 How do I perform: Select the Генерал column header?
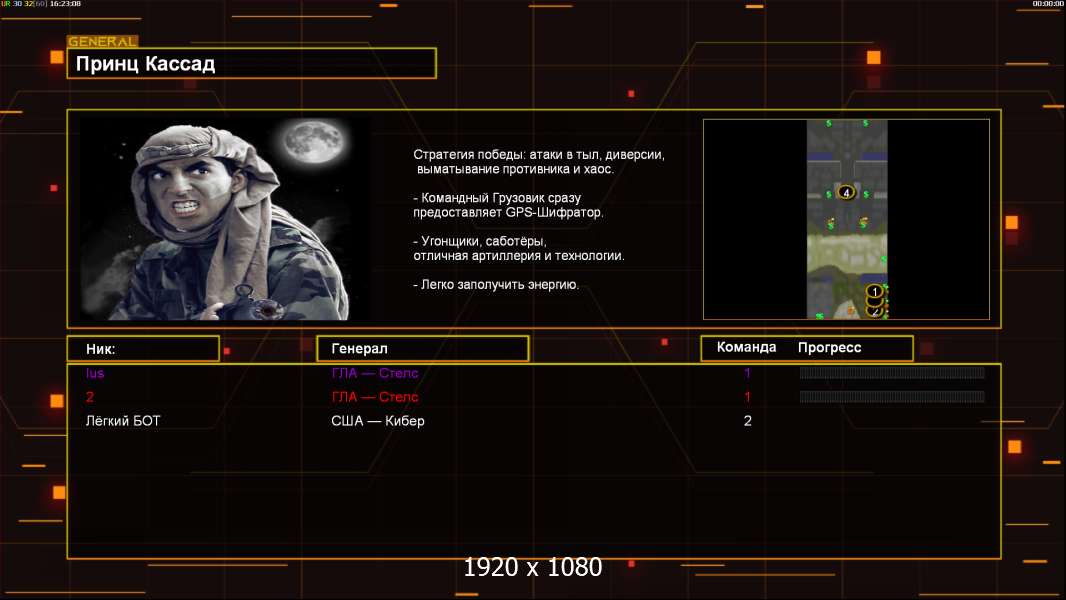coord(423,349)
